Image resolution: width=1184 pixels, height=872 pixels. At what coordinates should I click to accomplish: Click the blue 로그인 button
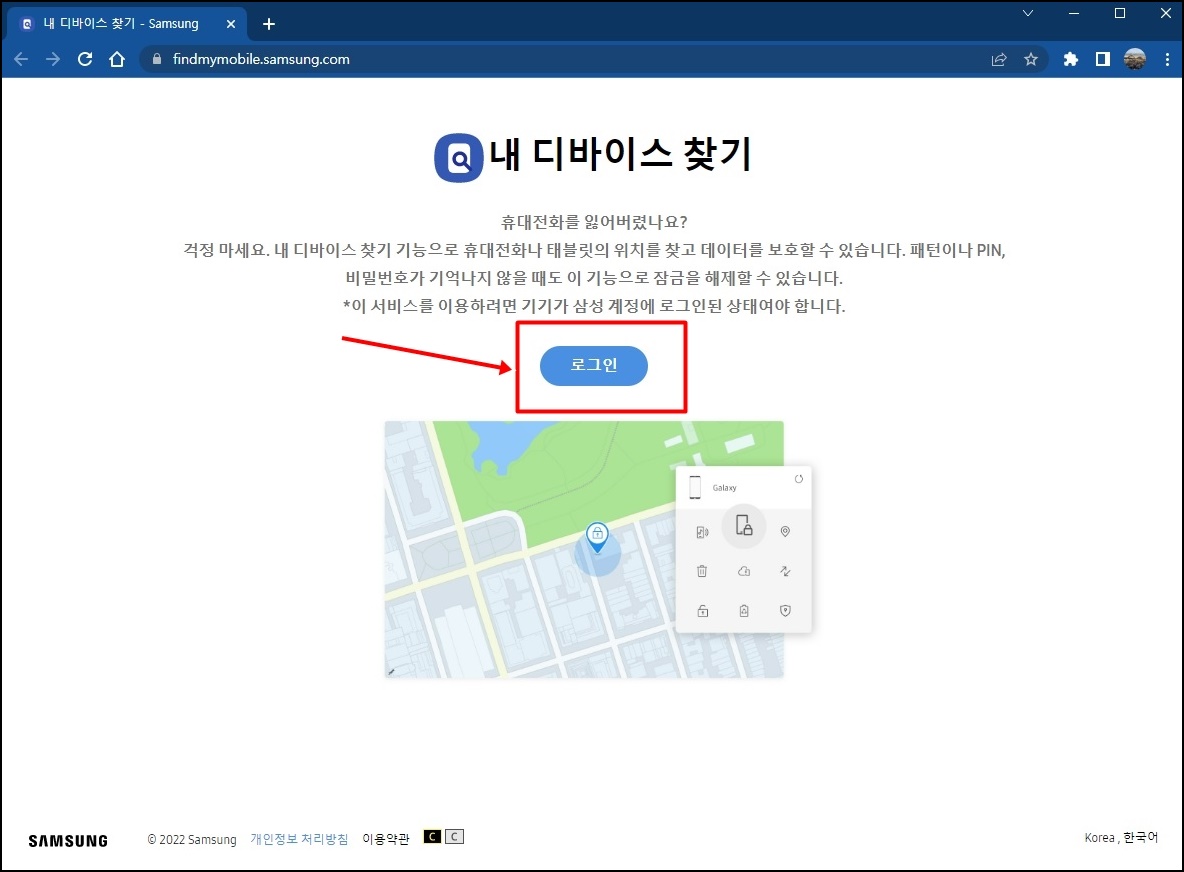[x=594, y=365]
